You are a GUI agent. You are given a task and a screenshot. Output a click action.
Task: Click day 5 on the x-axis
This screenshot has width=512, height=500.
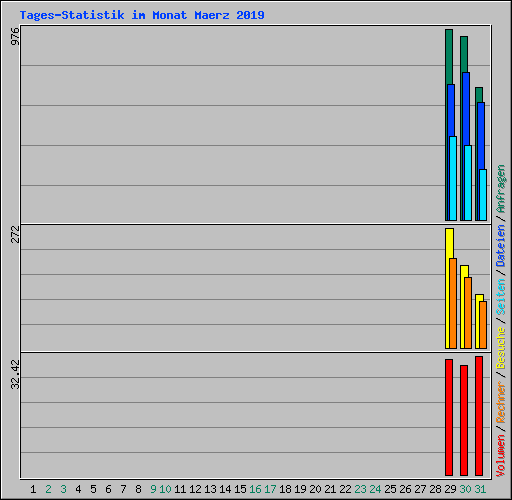(x=93, y=489)
